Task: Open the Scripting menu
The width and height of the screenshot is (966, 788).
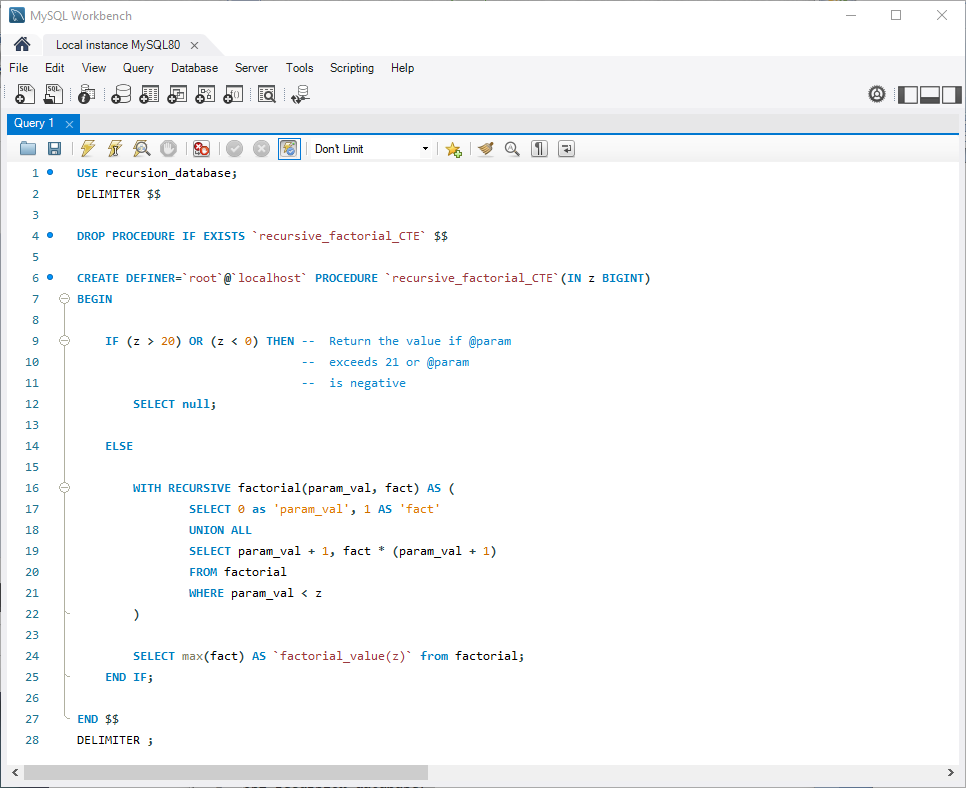Action: pyautogui.click(x=351, y=68)
